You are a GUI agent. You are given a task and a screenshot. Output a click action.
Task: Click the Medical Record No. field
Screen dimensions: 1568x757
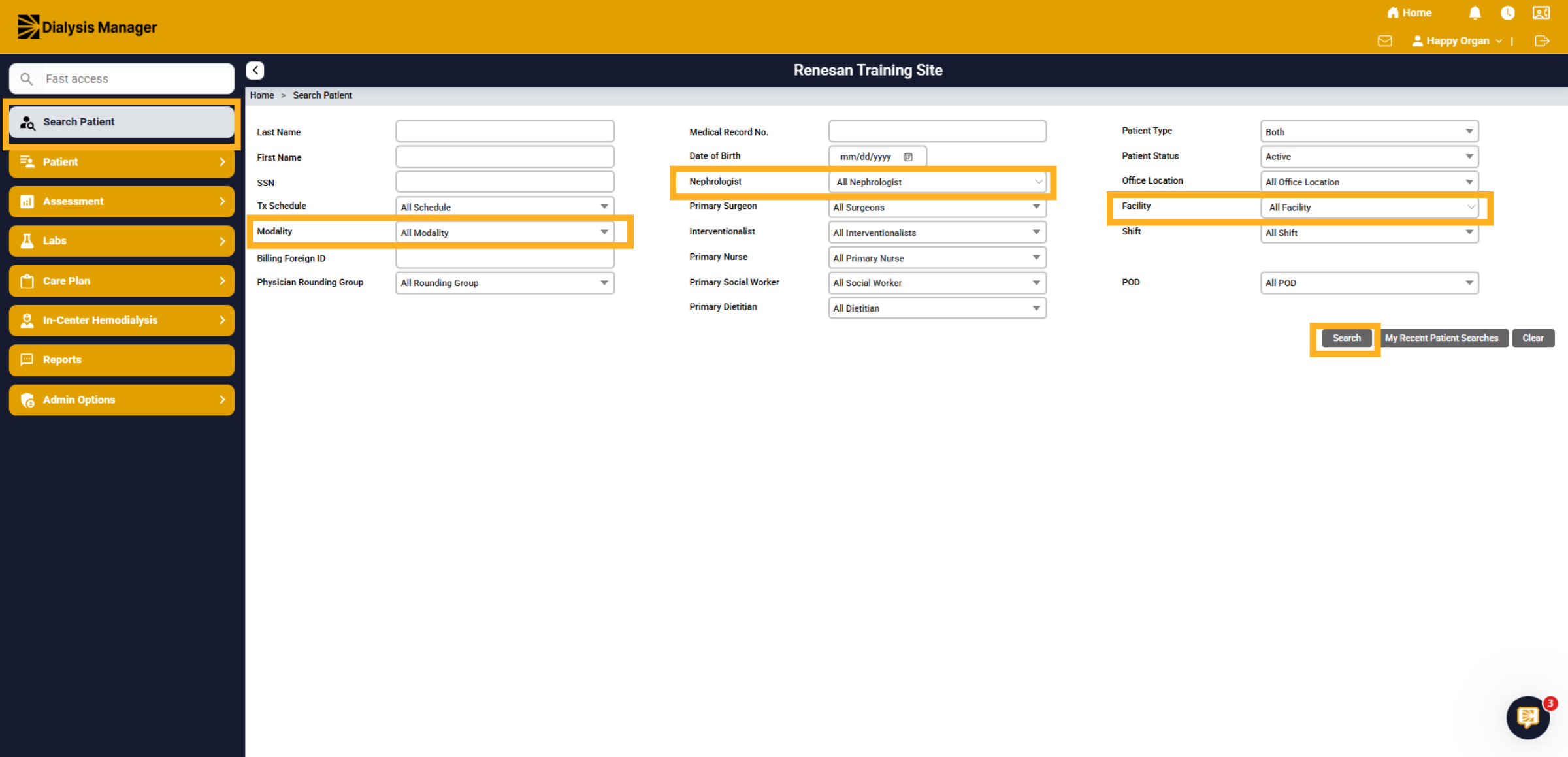[938, 131]
